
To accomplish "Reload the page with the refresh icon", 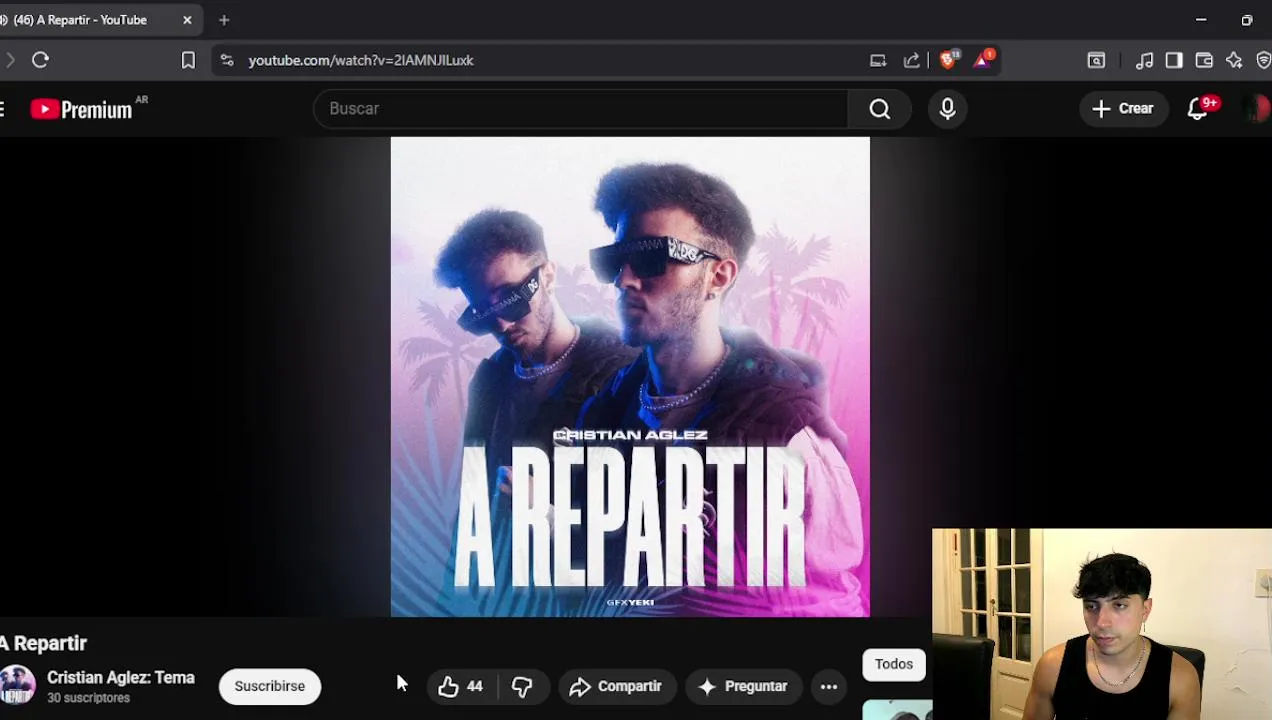I will (x=40, y=60).
